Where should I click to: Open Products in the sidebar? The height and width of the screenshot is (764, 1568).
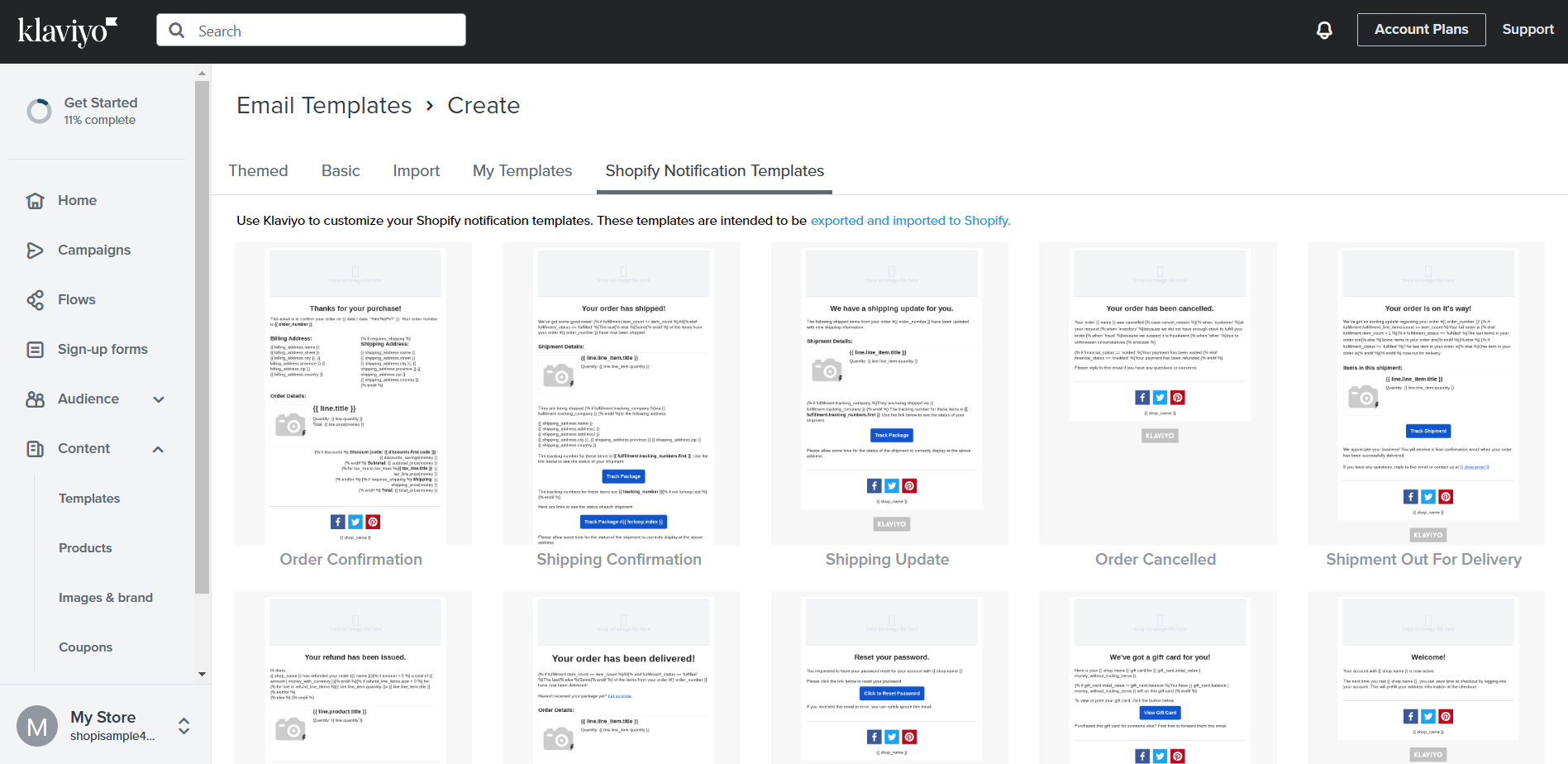coord(85,548)
